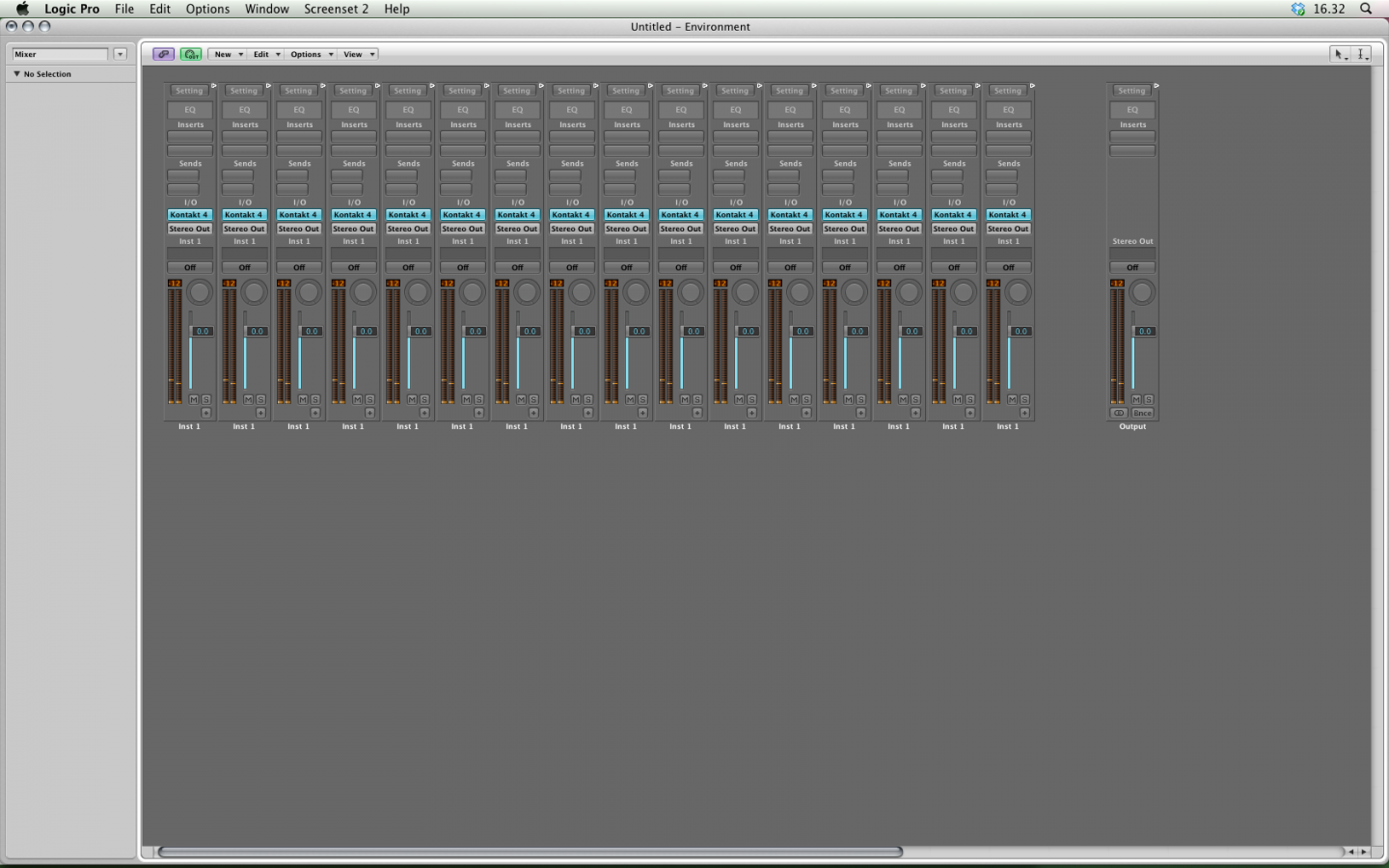Click the green MIDI Out button

tap(191, 54)
